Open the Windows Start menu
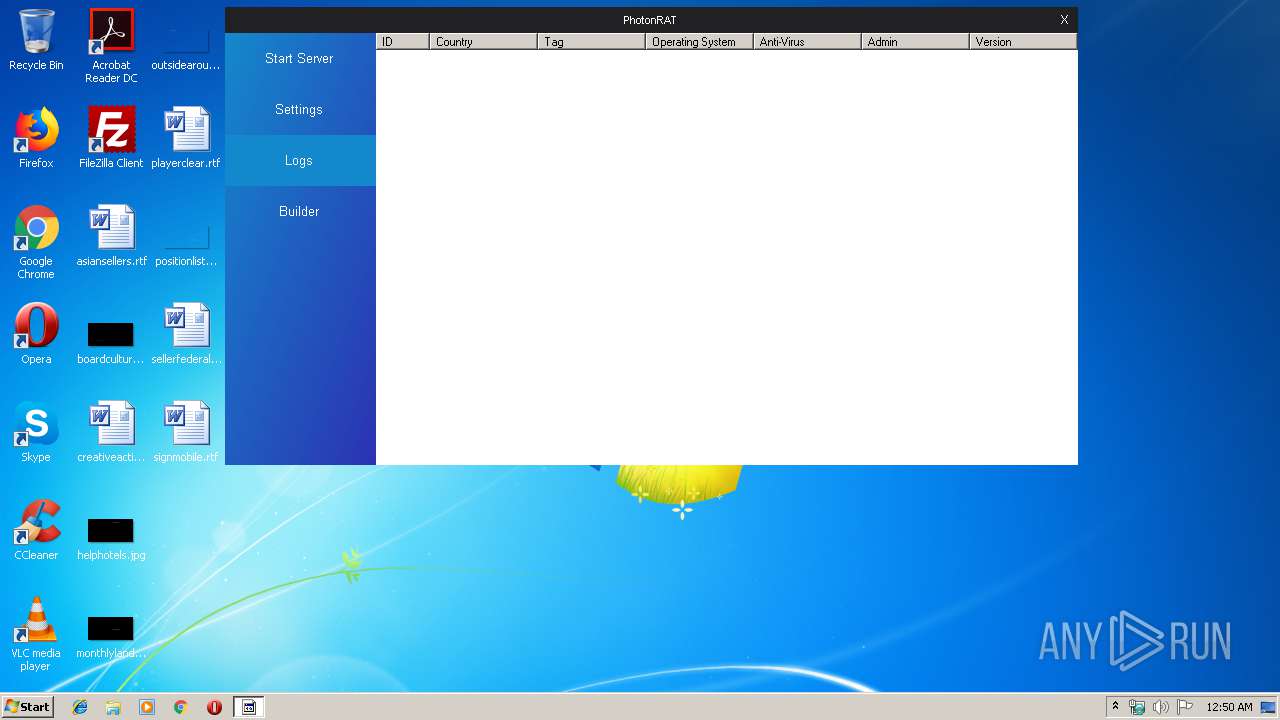This screenshot has width=1280, height=720. click(x=28, y=707)
